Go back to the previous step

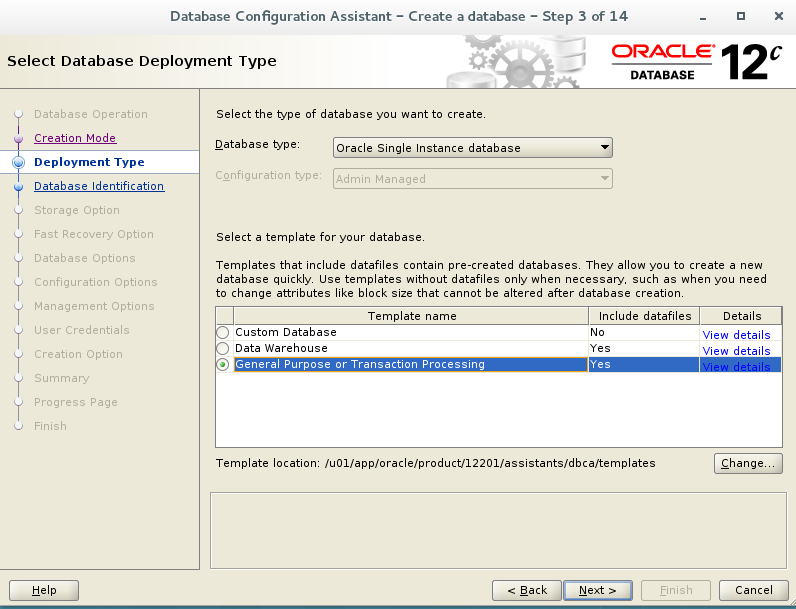[x=527, y=590]
